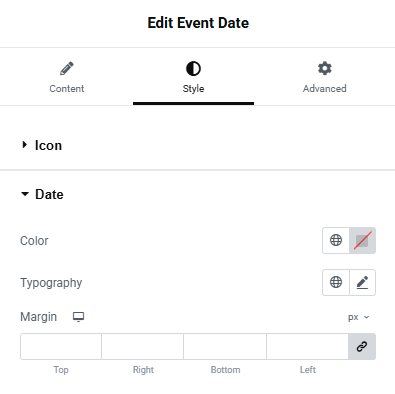Click the Margin Right input field
This screenshot has width=395, height=394.
point(143,347)
